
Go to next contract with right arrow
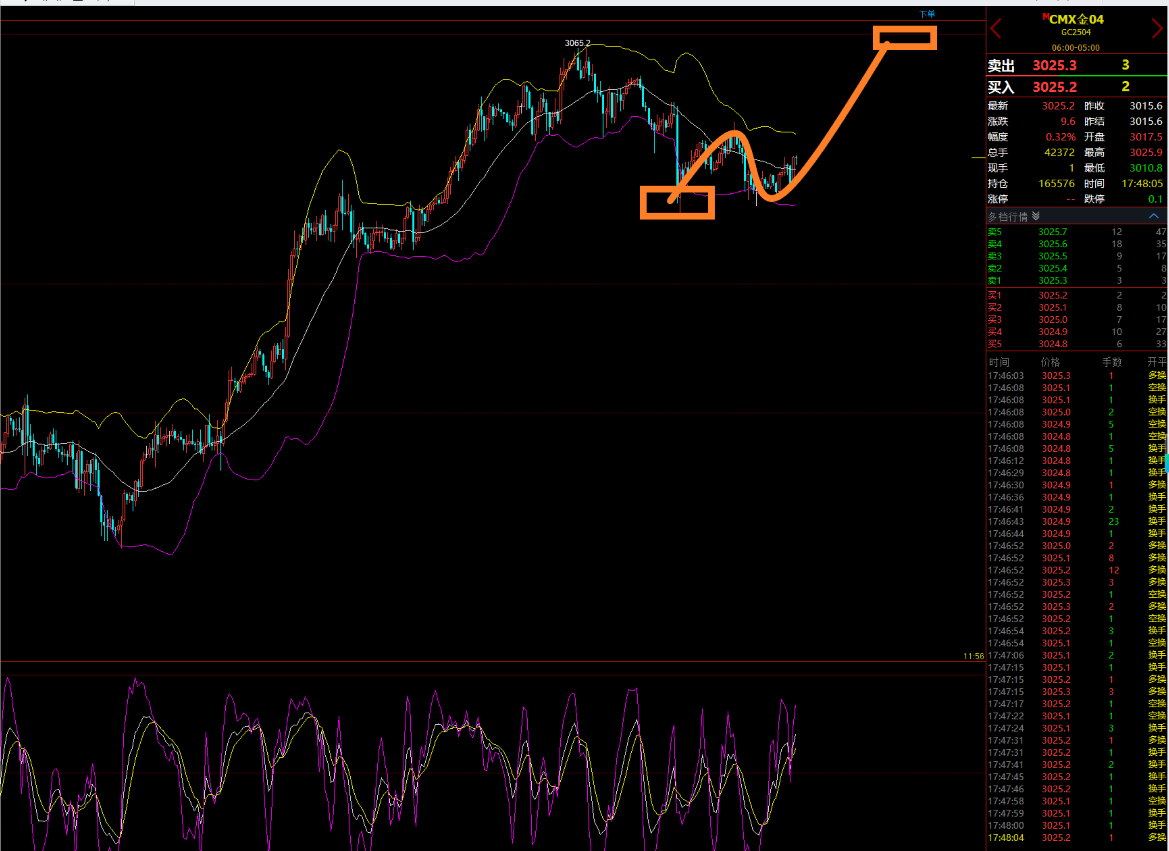click(1159, 30)
